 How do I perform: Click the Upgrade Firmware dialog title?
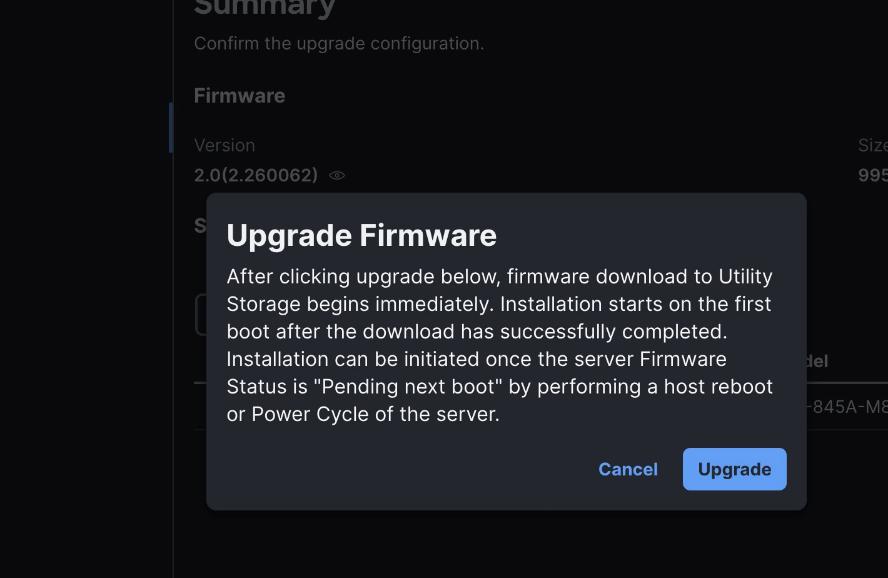tap(361, 236)
